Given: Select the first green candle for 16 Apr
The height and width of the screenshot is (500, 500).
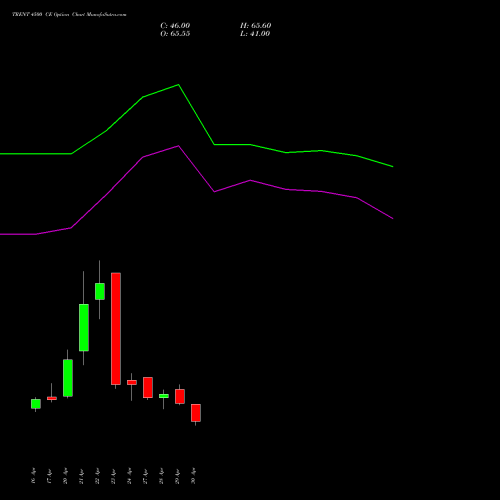Looking at the screenshot, I should click(36, 404).
